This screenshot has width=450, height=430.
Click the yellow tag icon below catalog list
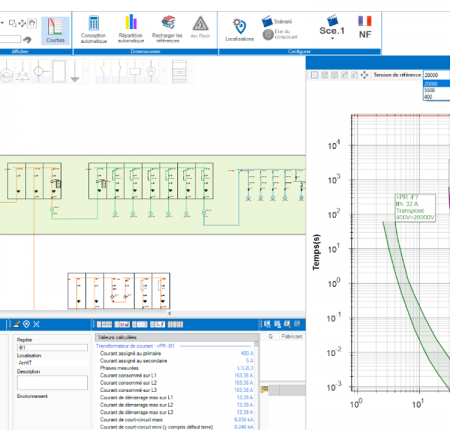coord(264,389)
